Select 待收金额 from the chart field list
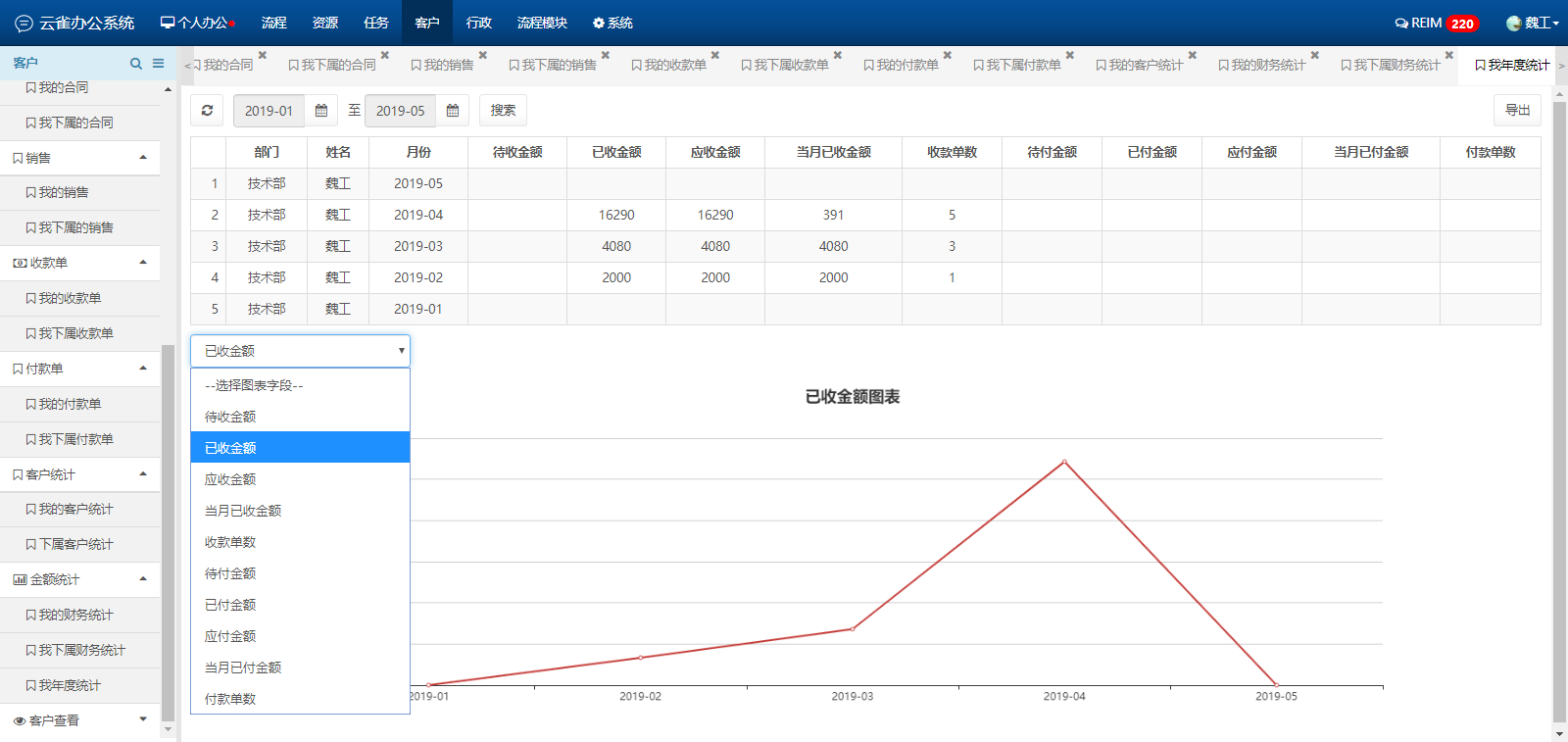 coord(230,417)
